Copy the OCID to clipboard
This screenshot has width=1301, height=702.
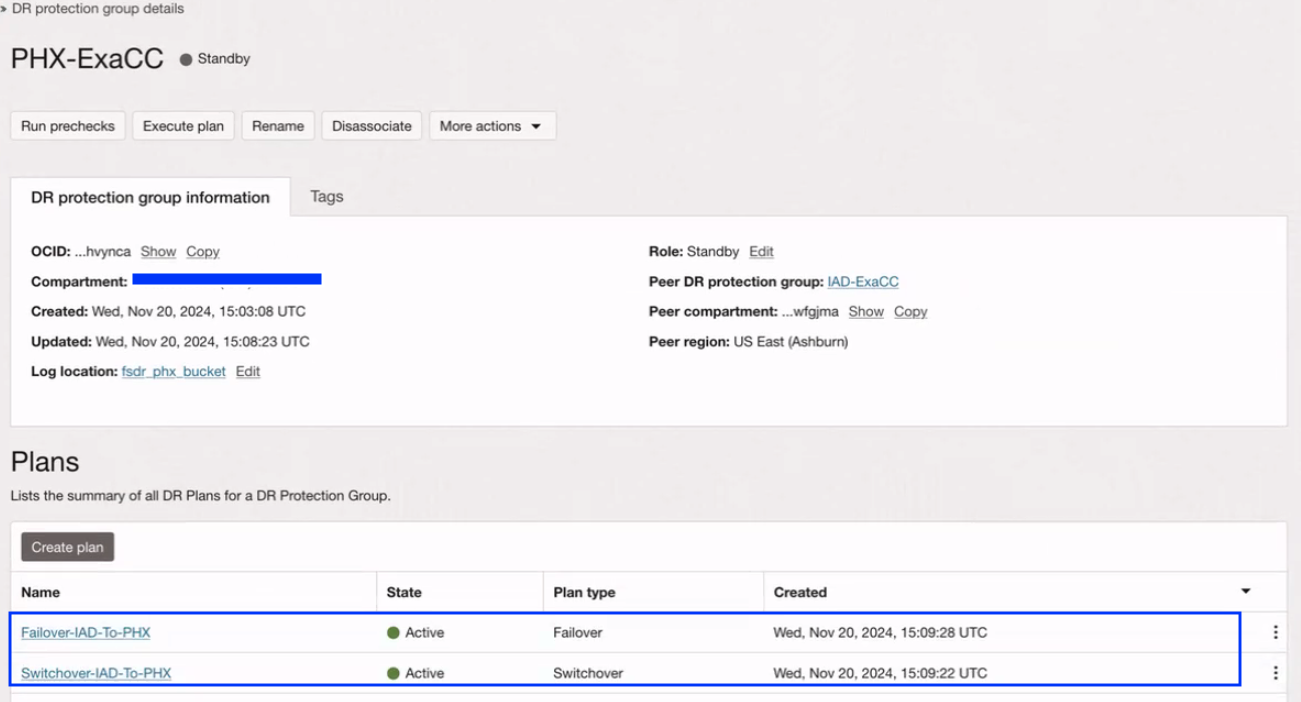[x=203, y=252]
